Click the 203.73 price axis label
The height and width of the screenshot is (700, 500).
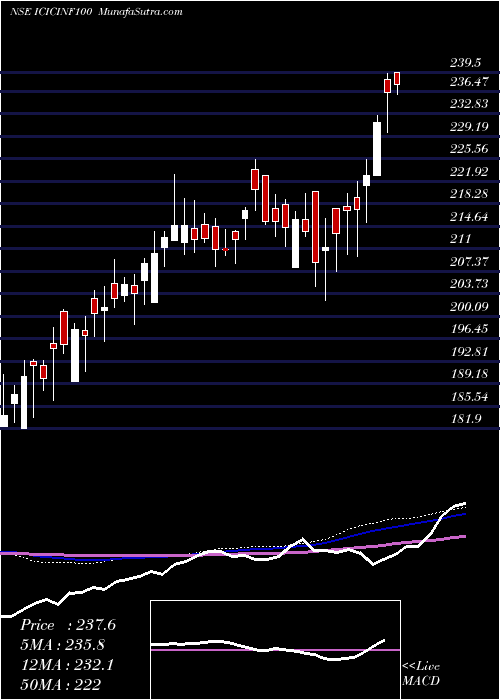coord(469,284)
